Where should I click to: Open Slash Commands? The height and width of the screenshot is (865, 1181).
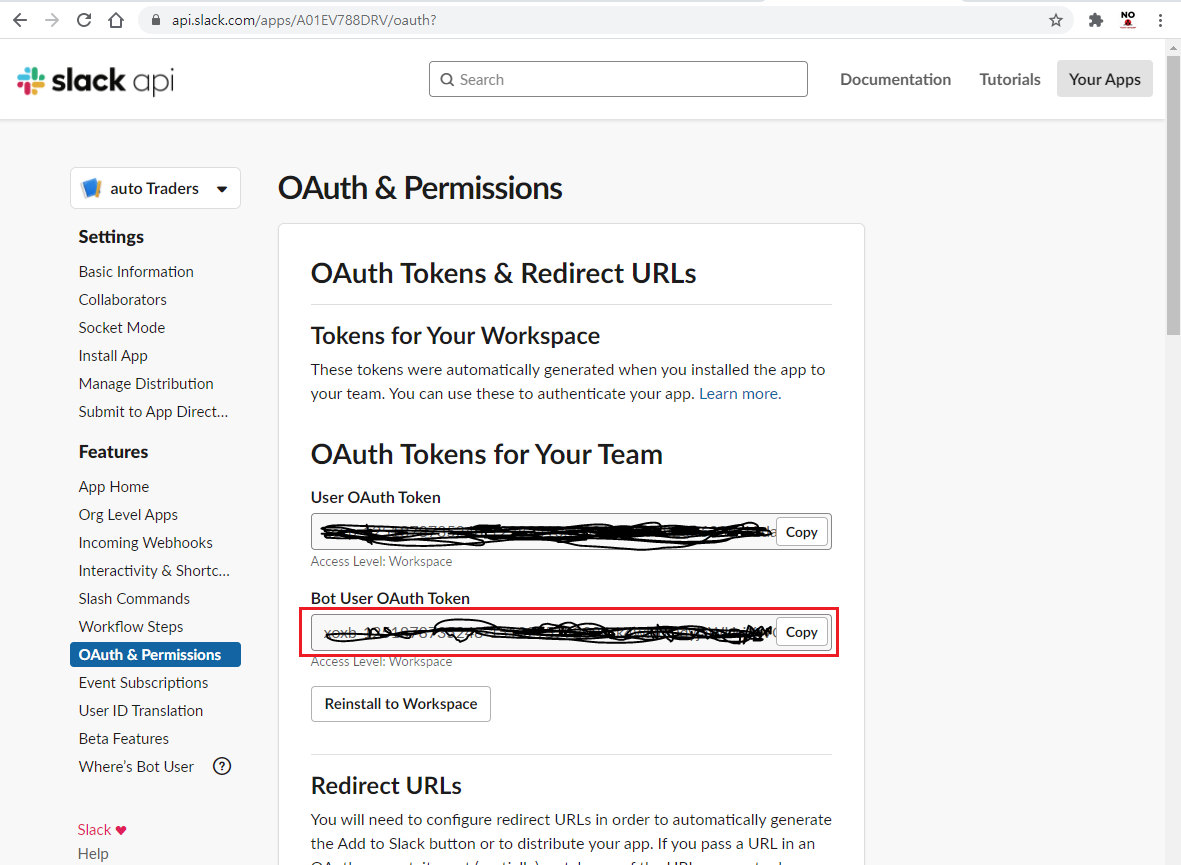coord(134,598)
